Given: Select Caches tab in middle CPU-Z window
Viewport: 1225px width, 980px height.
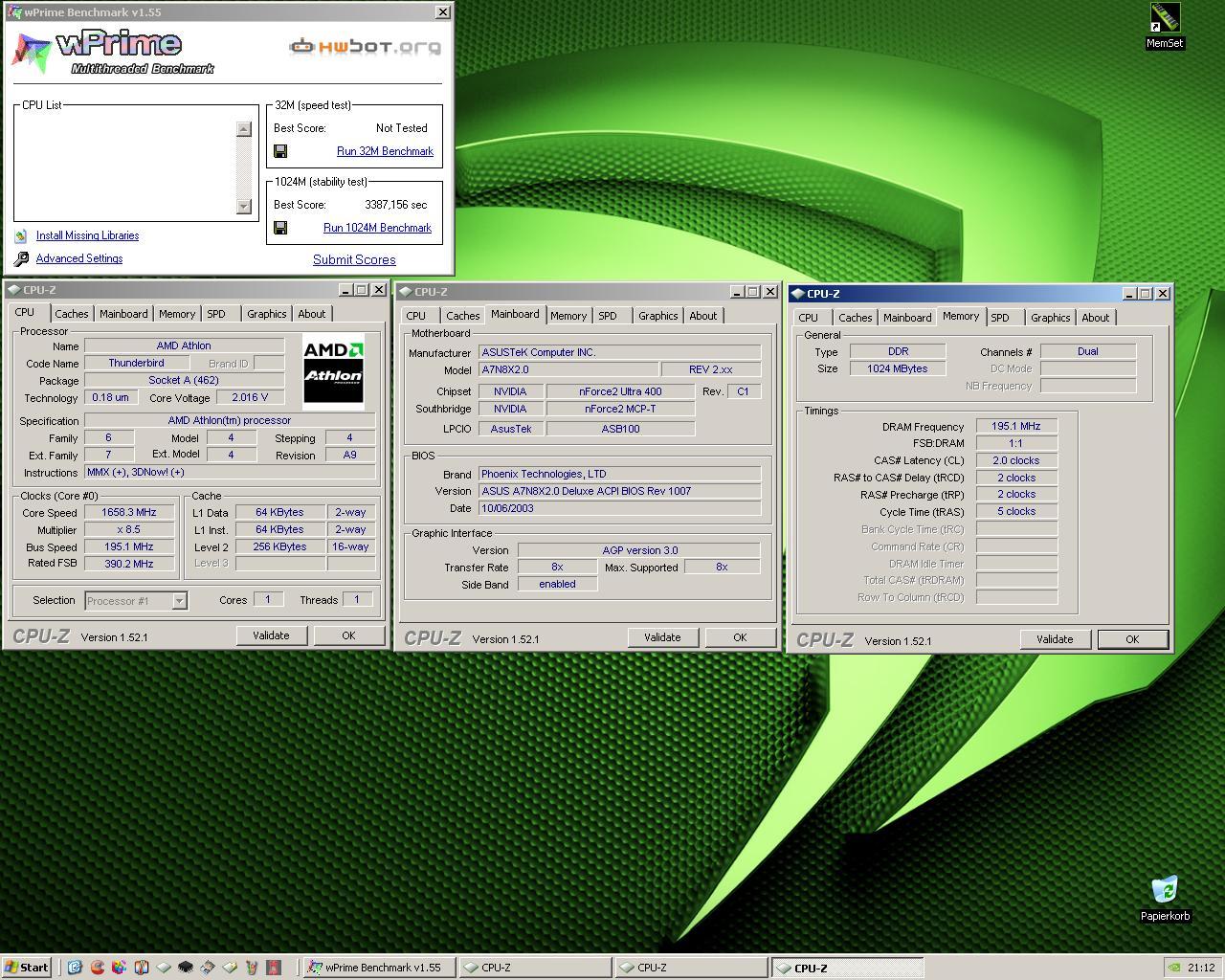Looking at the screenshot, I should pos(462,316).
